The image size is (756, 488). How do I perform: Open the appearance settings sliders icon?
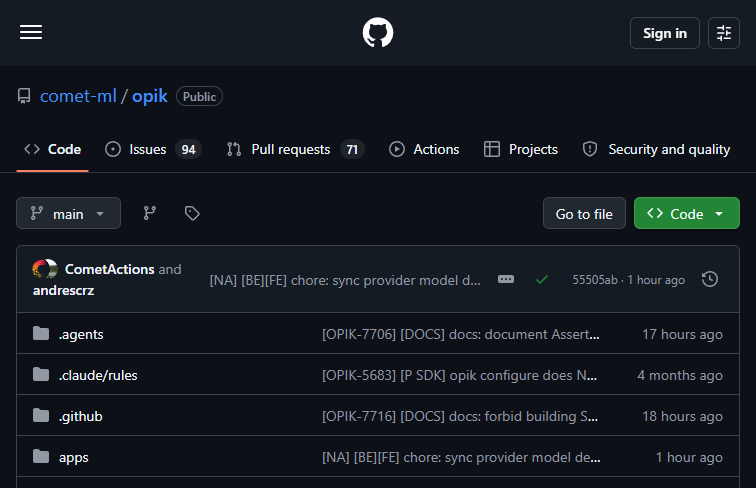coord(723,33)
